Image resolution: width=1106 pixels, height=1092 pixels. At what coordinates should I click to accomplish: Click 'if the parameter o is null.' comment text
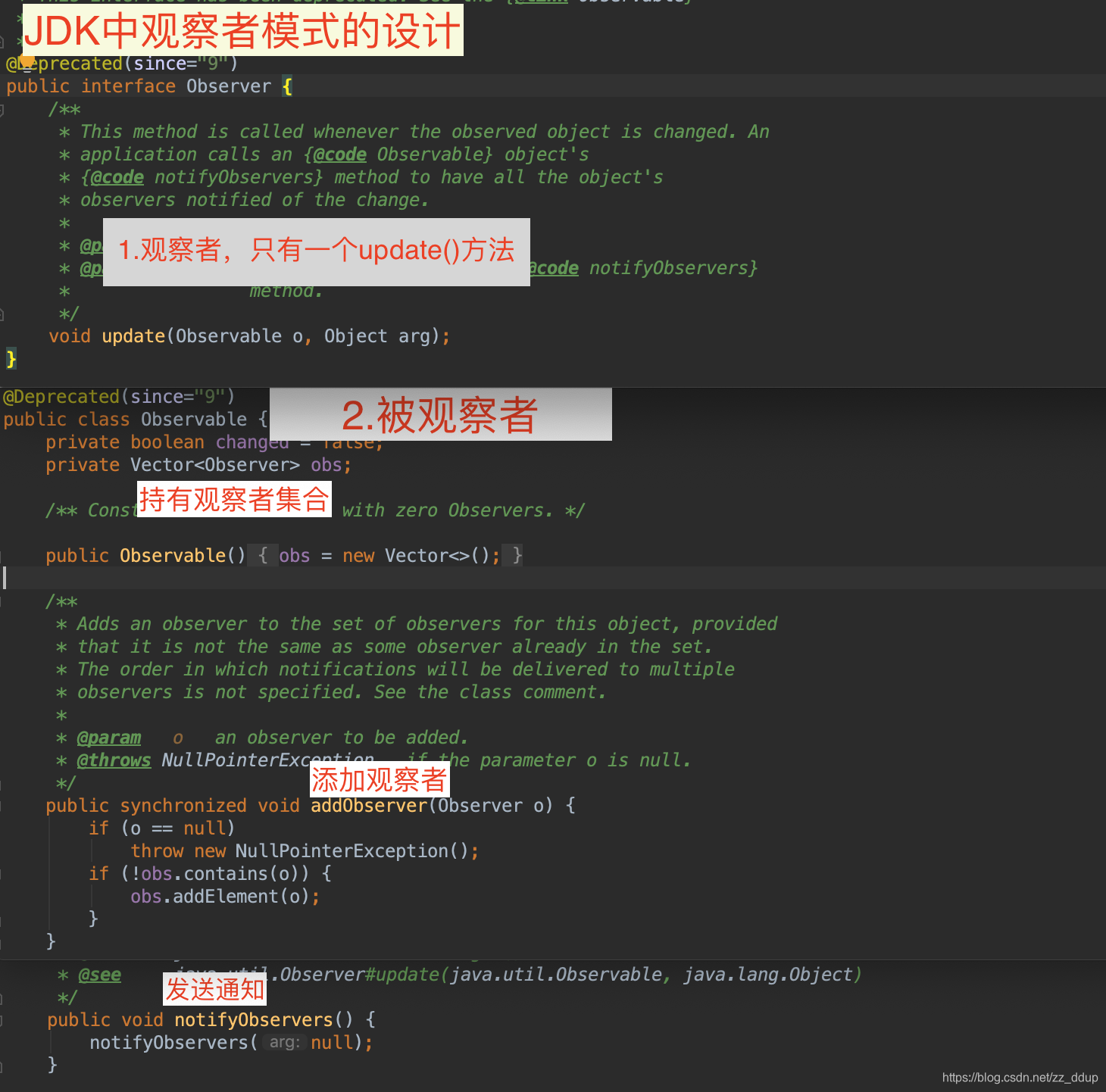point(549,760)
